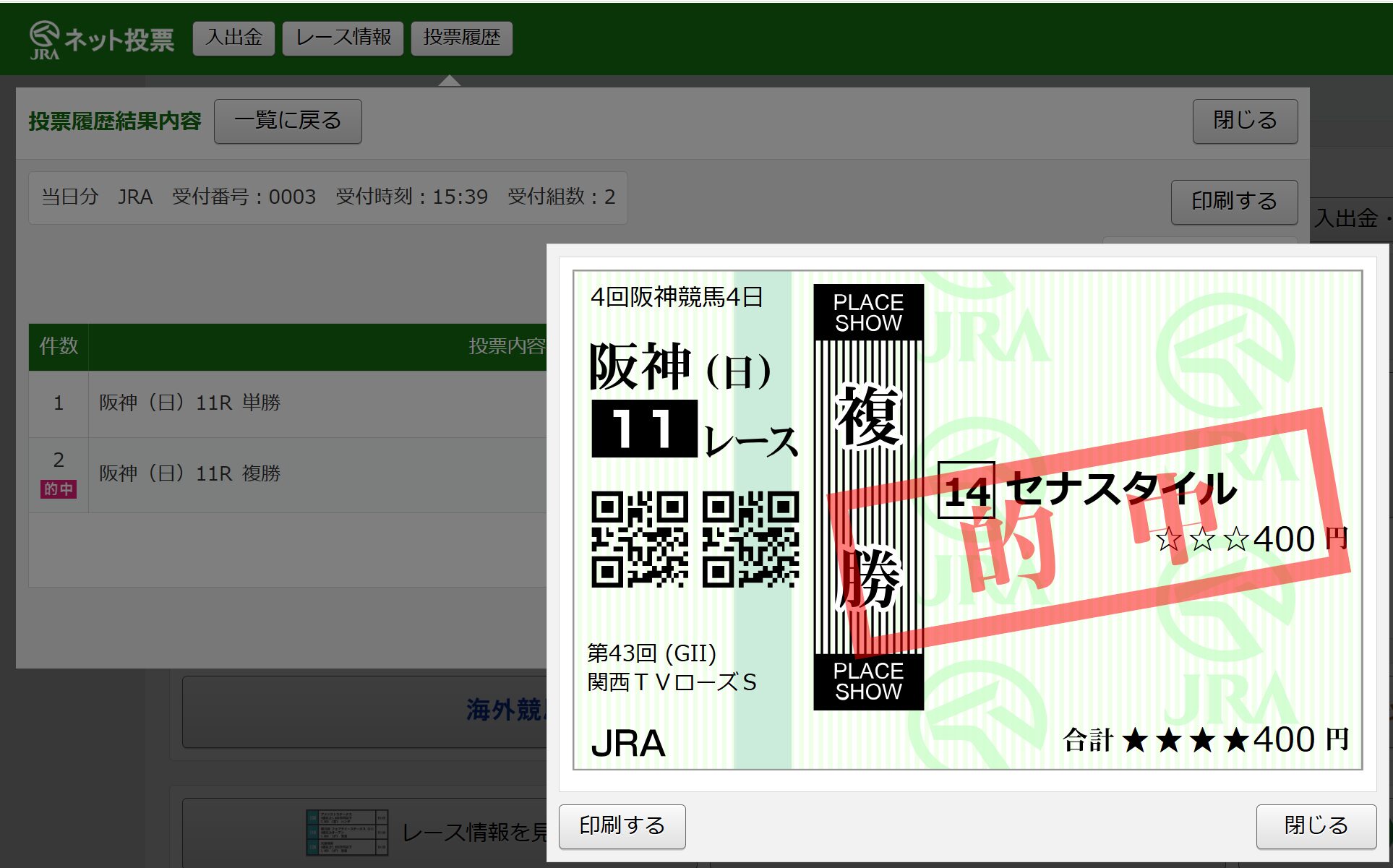Click 印刷する in the history panel
Screen dimensions: 1393x868
(x=1234, y=202)
